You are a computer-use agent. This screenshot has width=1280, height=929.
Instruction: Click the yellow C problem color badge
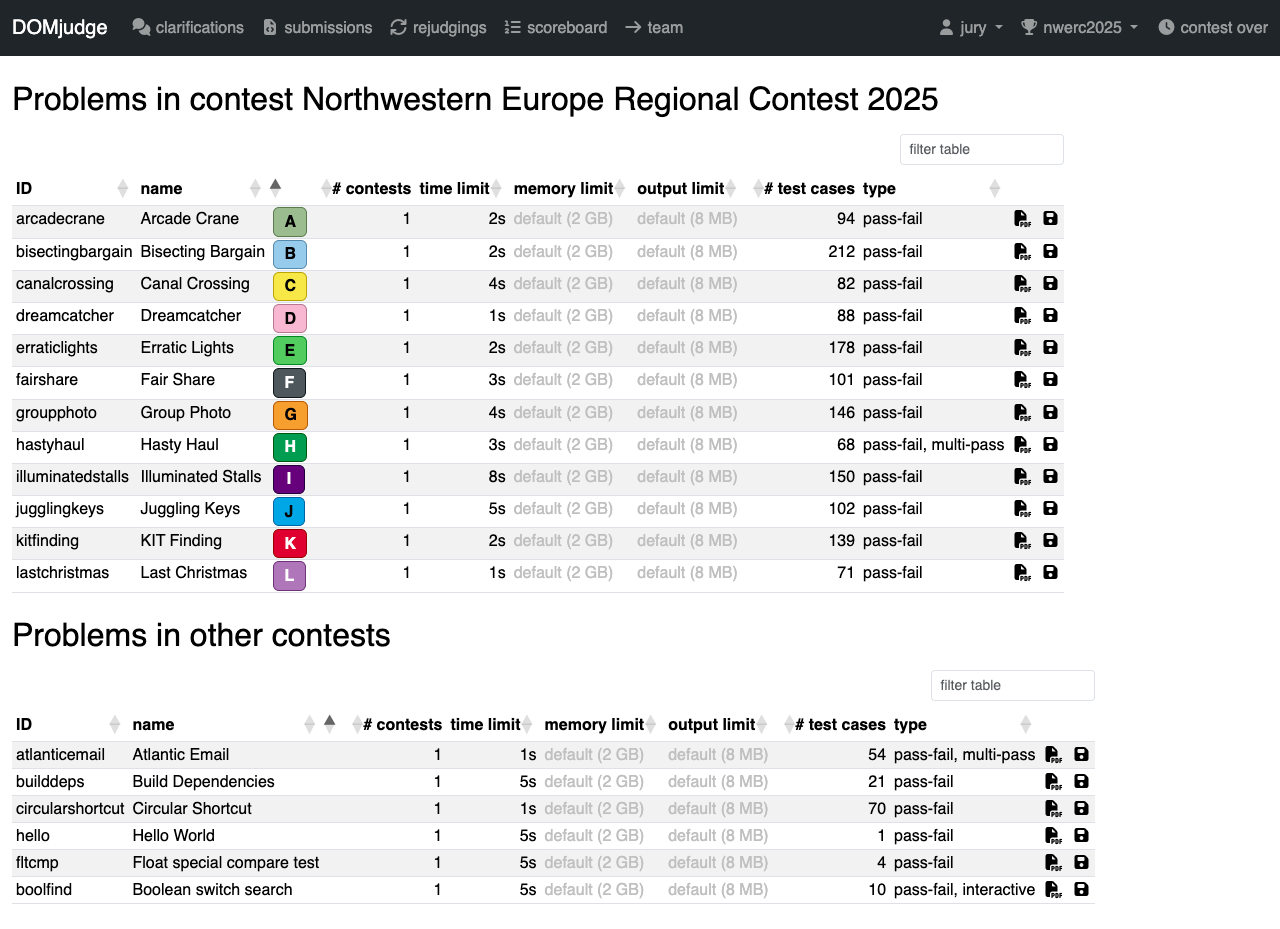[290, 286]
